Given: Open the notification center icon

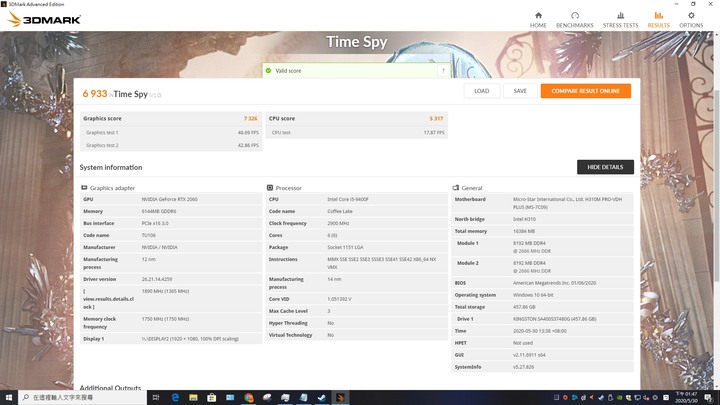Looking at the screenshot, I should point(709,398).
